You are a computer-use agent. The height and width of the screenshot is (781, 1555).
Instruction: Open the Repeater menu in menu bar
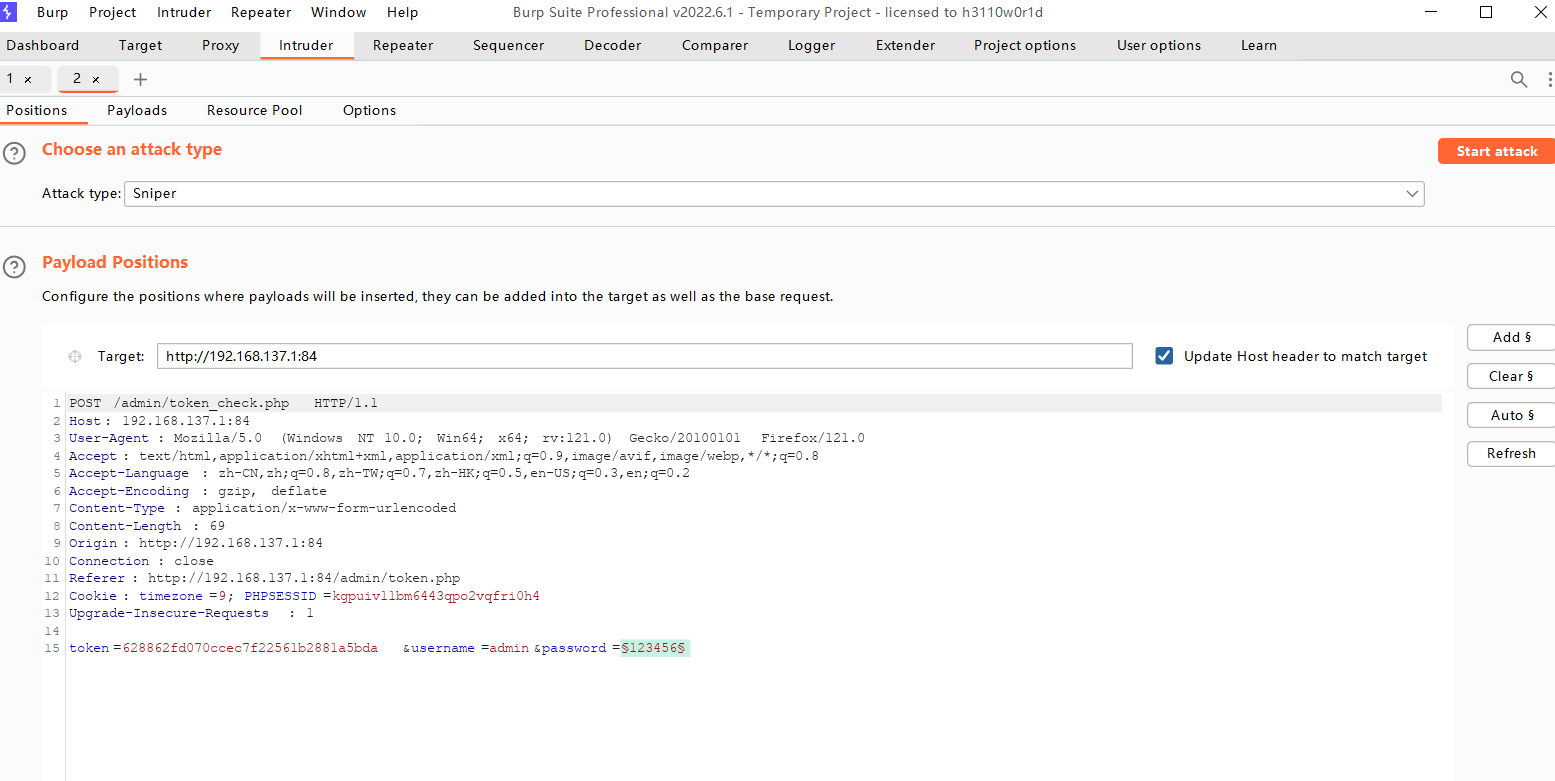point(261,12)
